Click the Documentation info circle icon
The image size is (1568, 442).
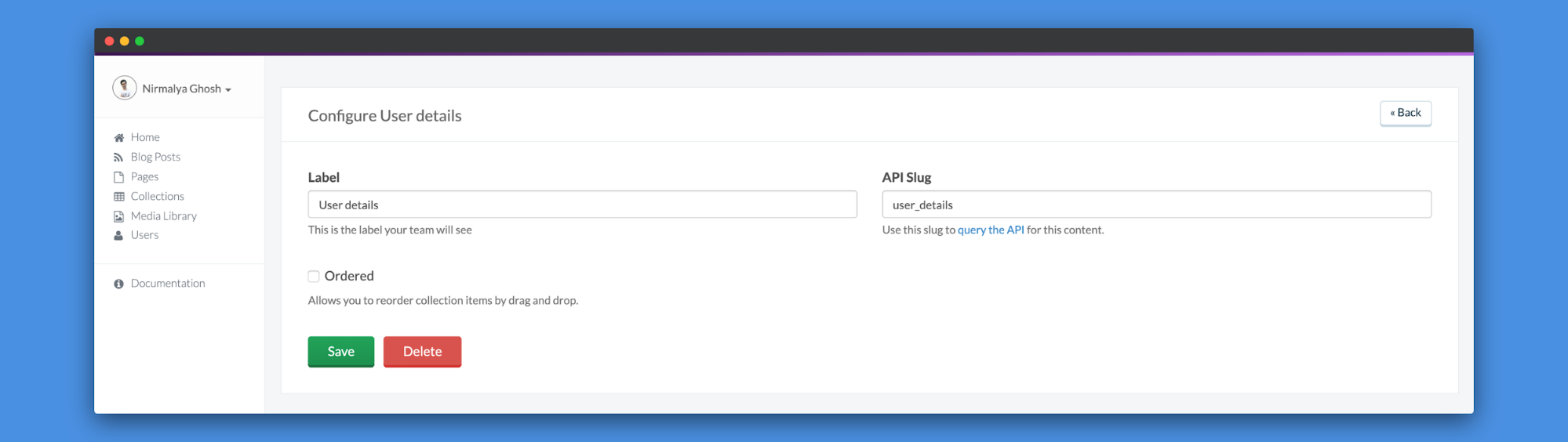pos(118,284)
